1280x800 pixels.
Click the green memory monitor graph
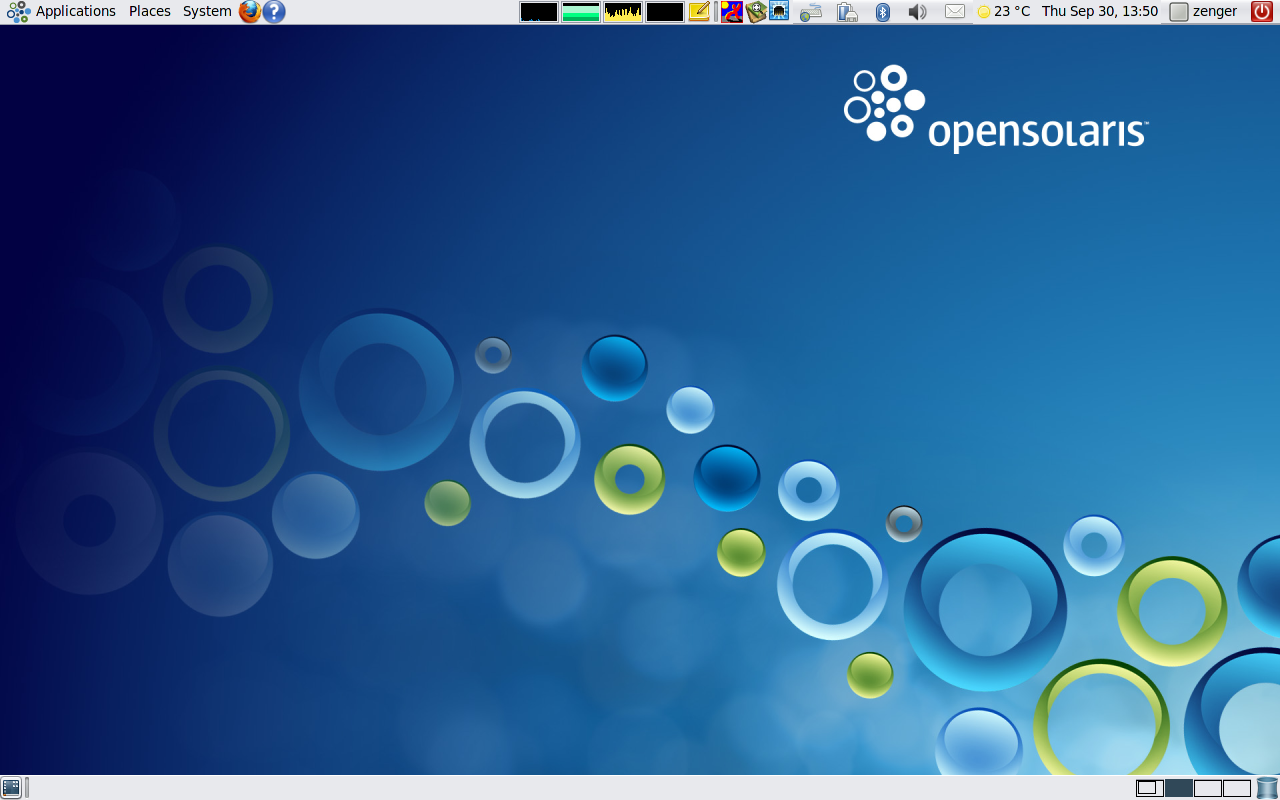coord(581,12)
